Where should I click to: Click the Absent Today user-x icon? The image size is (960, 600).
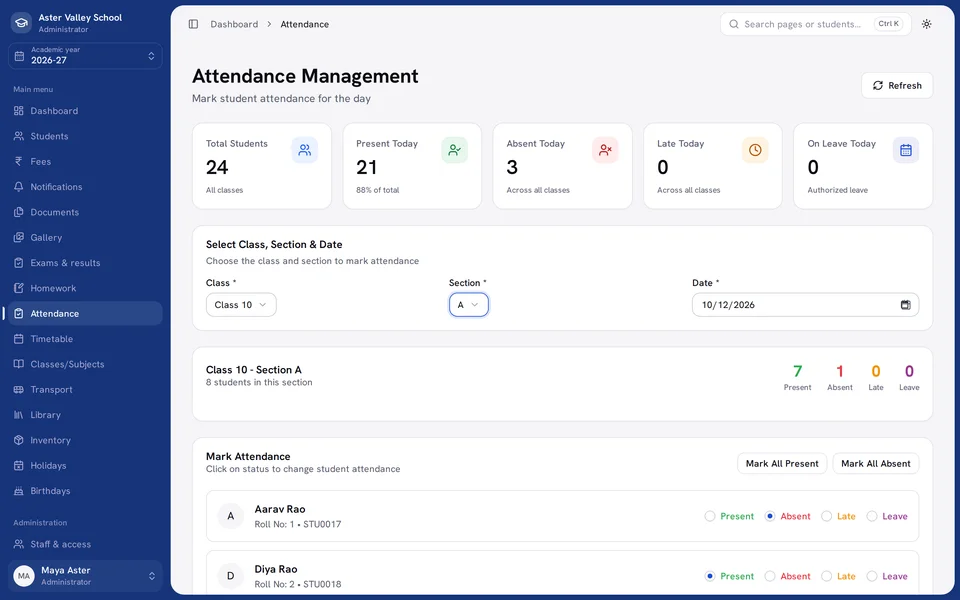pos(605,150)
